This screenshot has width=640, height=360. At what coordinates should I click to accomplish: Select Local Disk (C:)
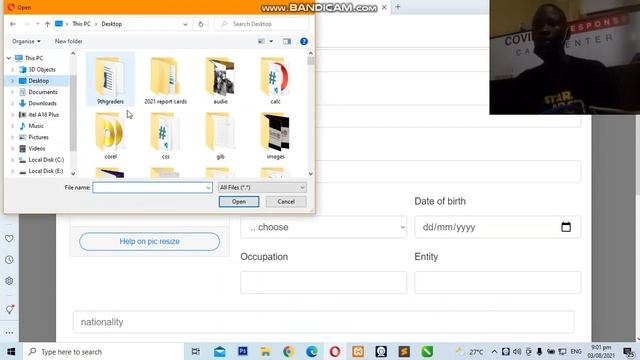[46, 160]
